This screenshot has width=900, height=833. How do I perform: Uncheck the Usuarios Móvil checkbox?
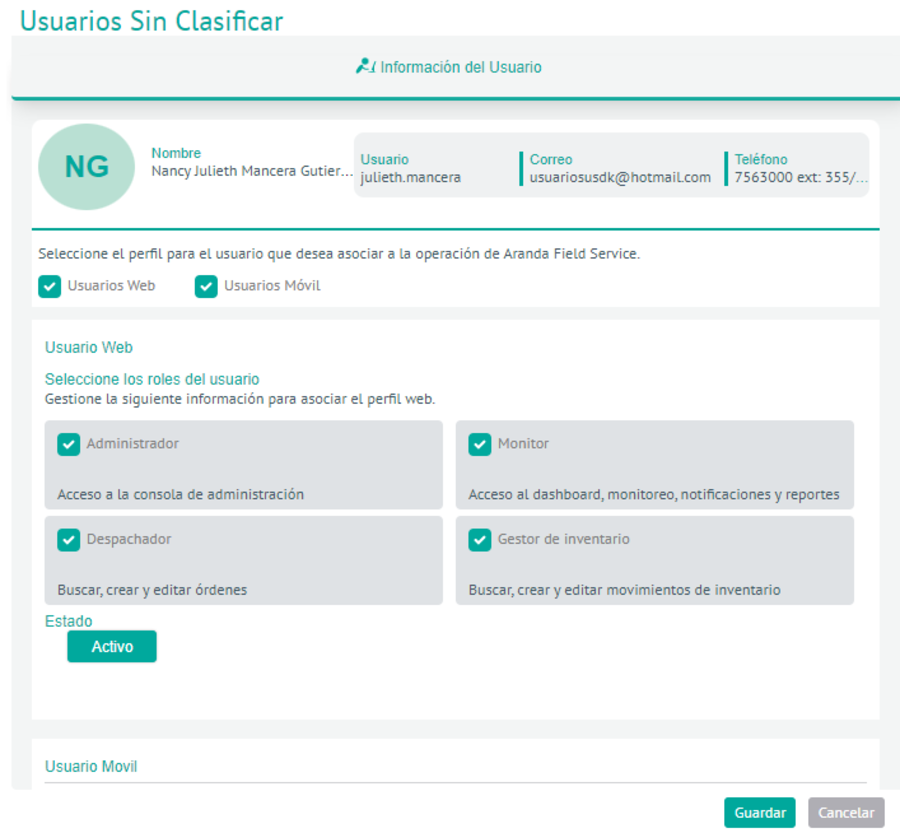[x=205, y=286]
